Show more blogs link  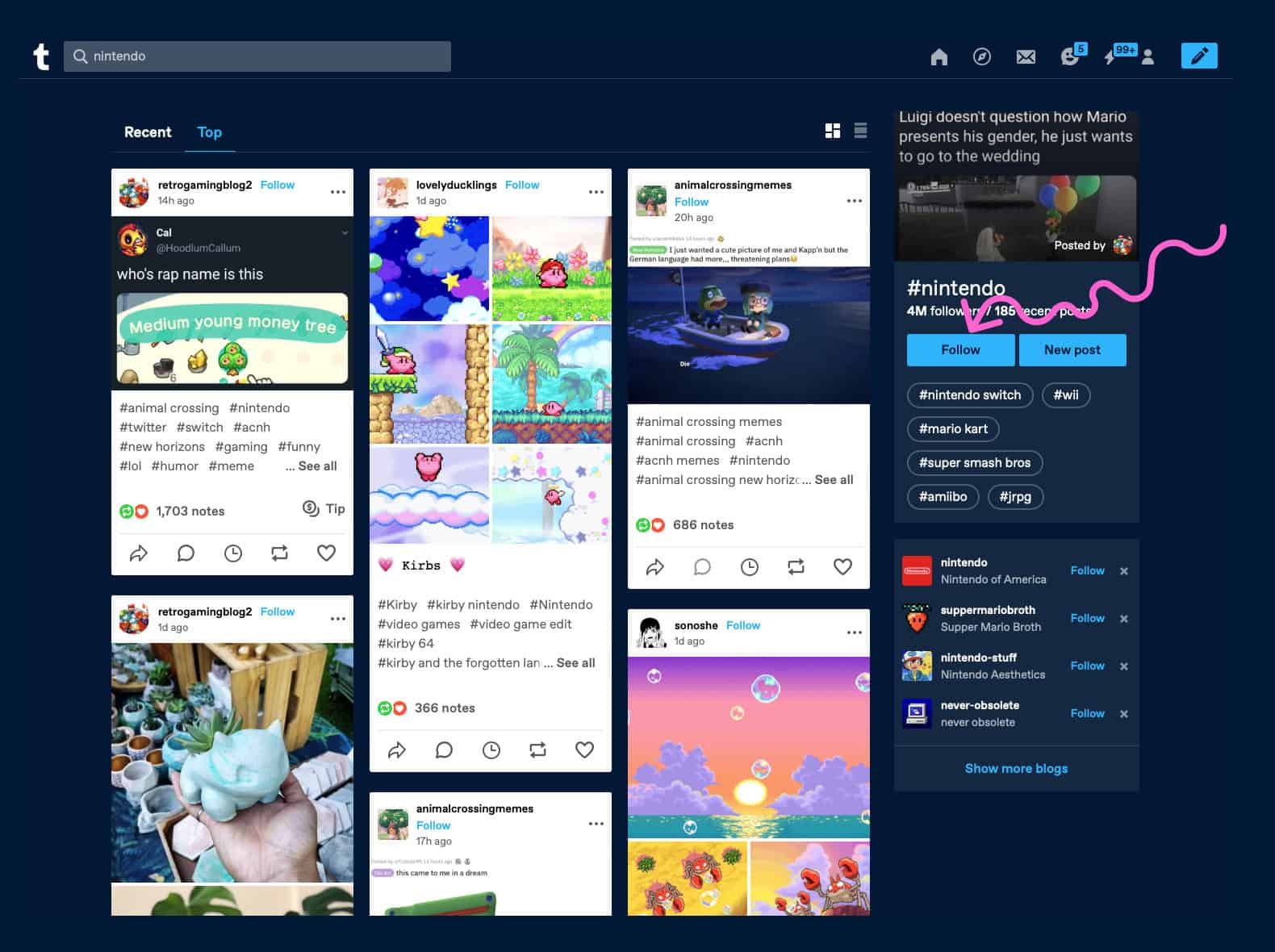click(x=1016, y=769)
